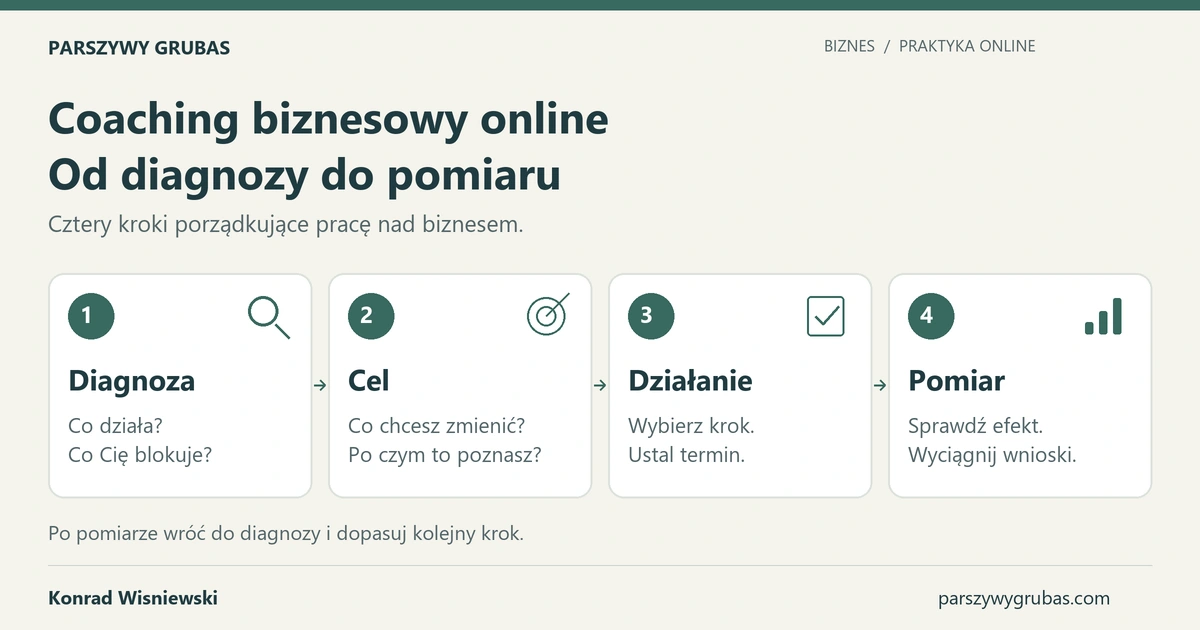Click the bar chart icon on Pomiar card
This screenshot has height=630, width=1200.
click(1103, 316)
